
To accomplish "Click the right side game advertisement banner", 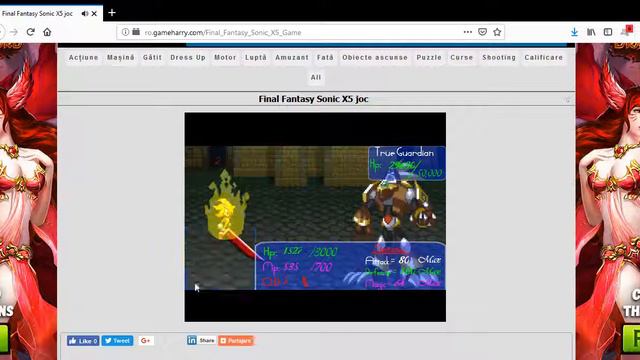I will click(608, 202).
